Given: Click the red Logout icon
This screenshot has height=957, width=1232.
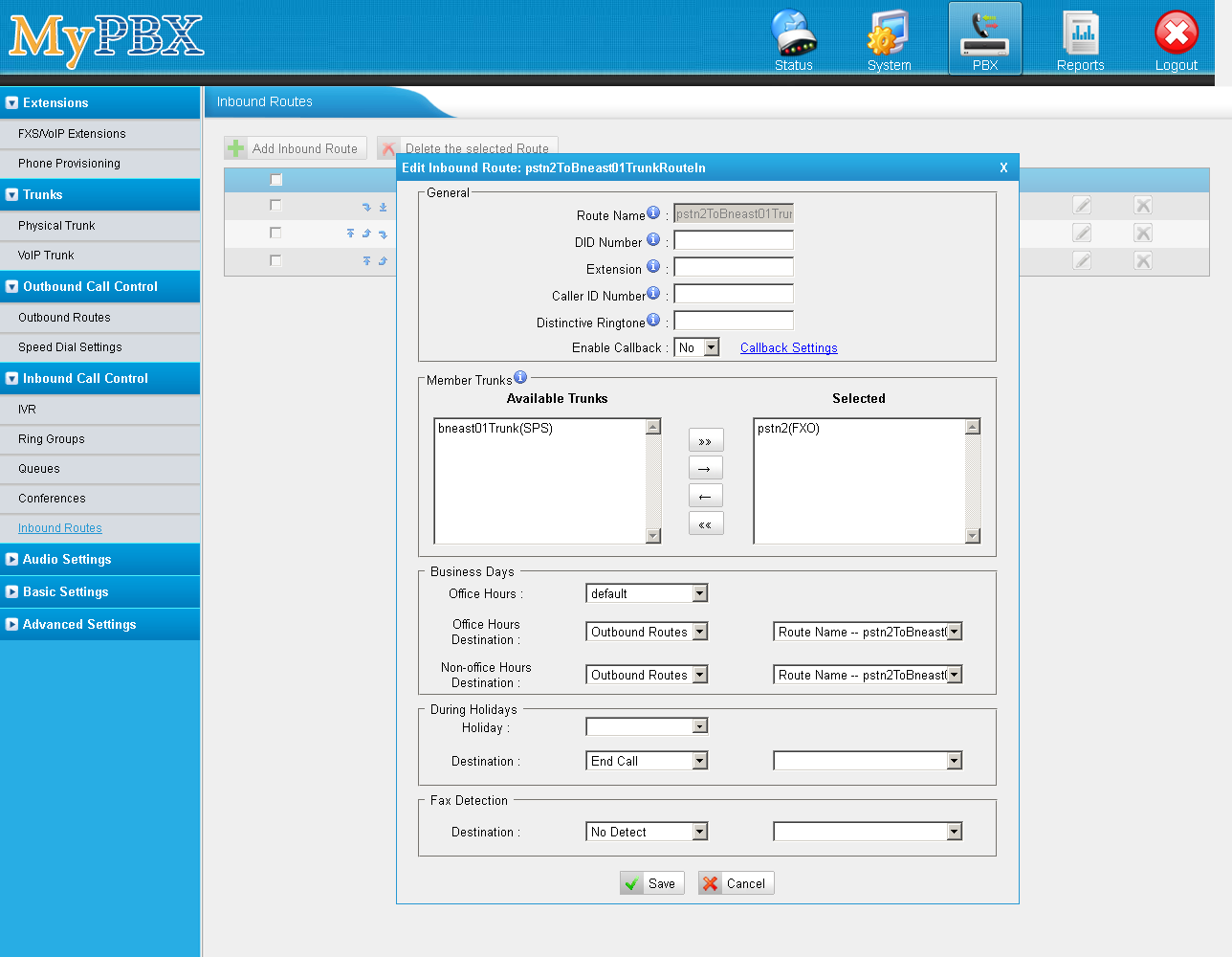Looking at the screenshot, I should click(1177, 38).
